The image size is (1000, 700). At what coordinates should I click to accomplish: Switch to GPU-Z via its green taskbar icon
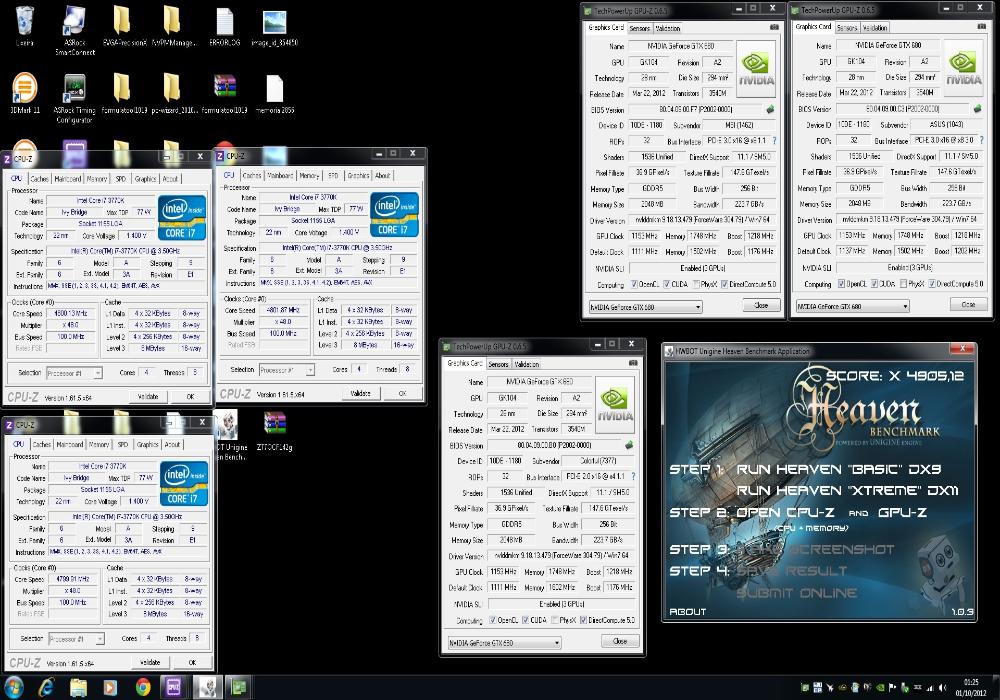(239, 687)
